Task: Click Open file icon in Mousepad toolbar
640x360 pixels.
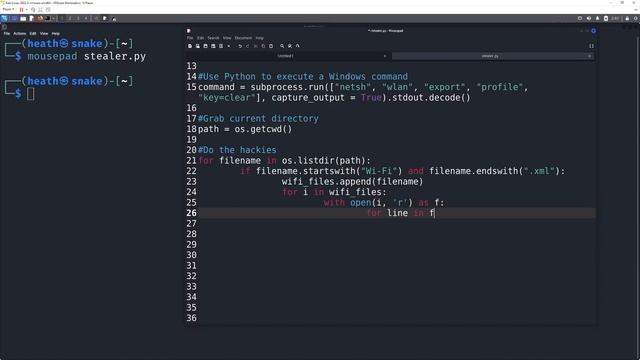Action: click(198, 46)
